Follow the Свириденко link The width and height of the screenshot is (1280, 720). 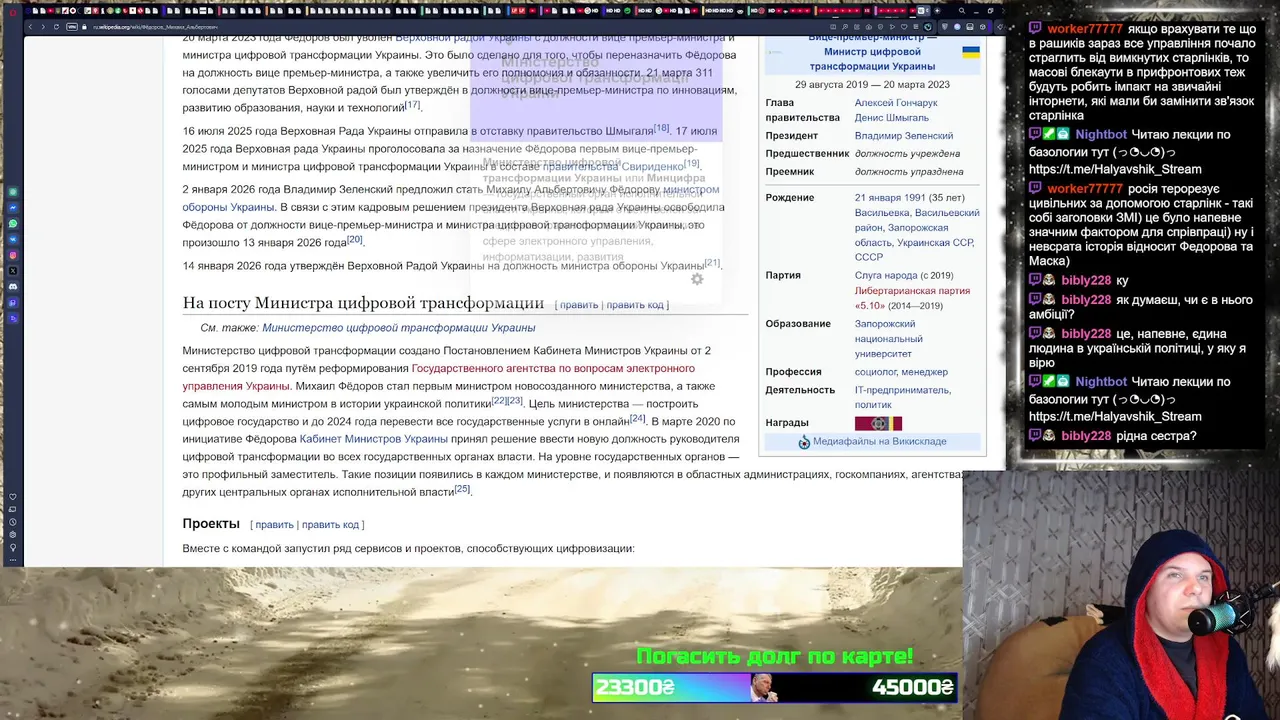click(x=653, y=166)
